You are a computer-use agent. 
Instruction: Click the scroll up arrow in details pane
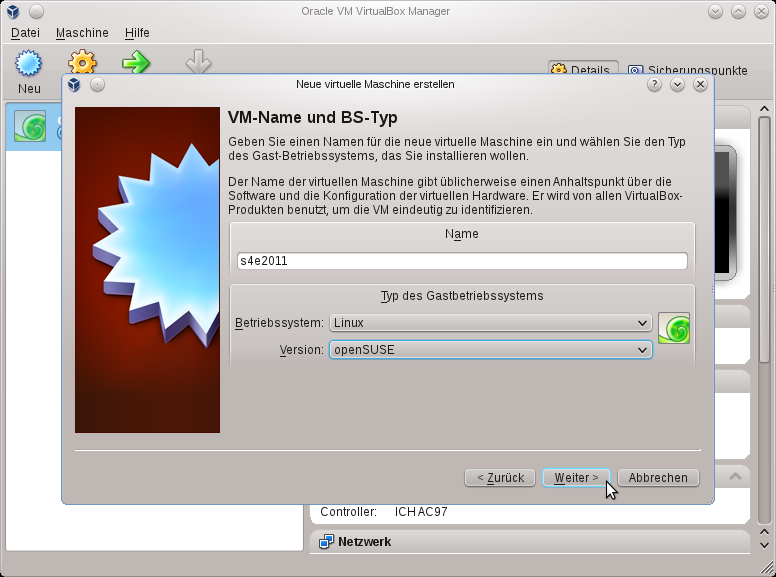[x=764, y=109]
